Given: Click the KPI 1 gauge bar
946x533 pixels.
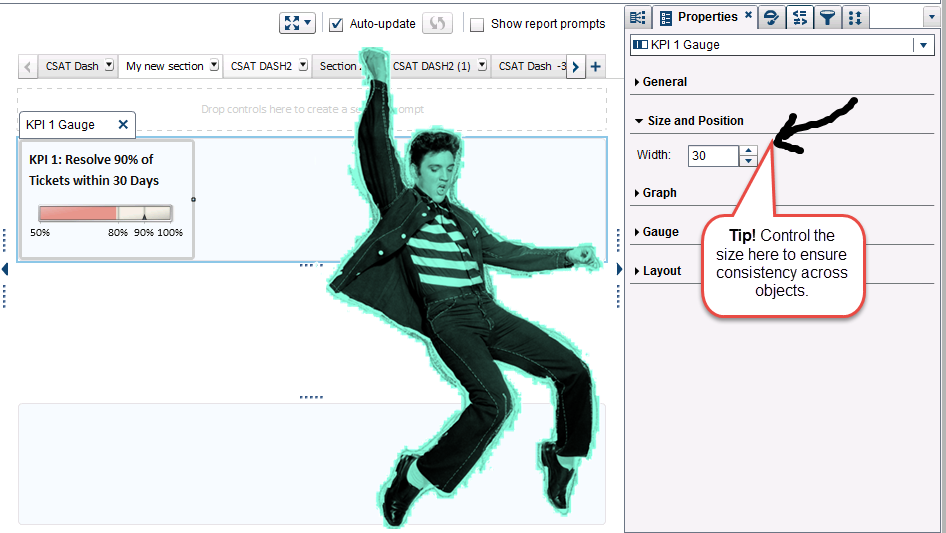Looking at the screenshot, I should [x=106, y=212].
